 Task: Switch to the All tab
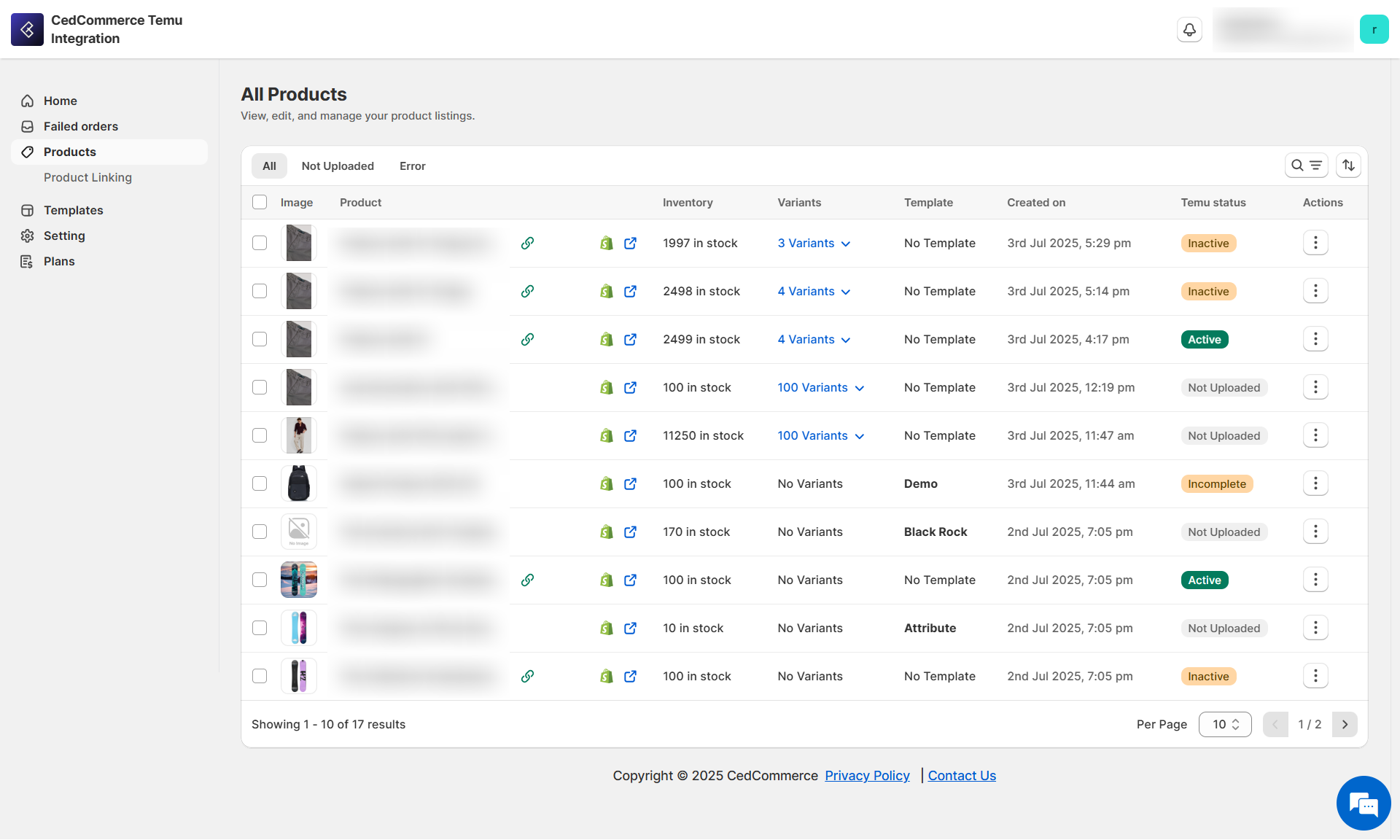point(269,166)
